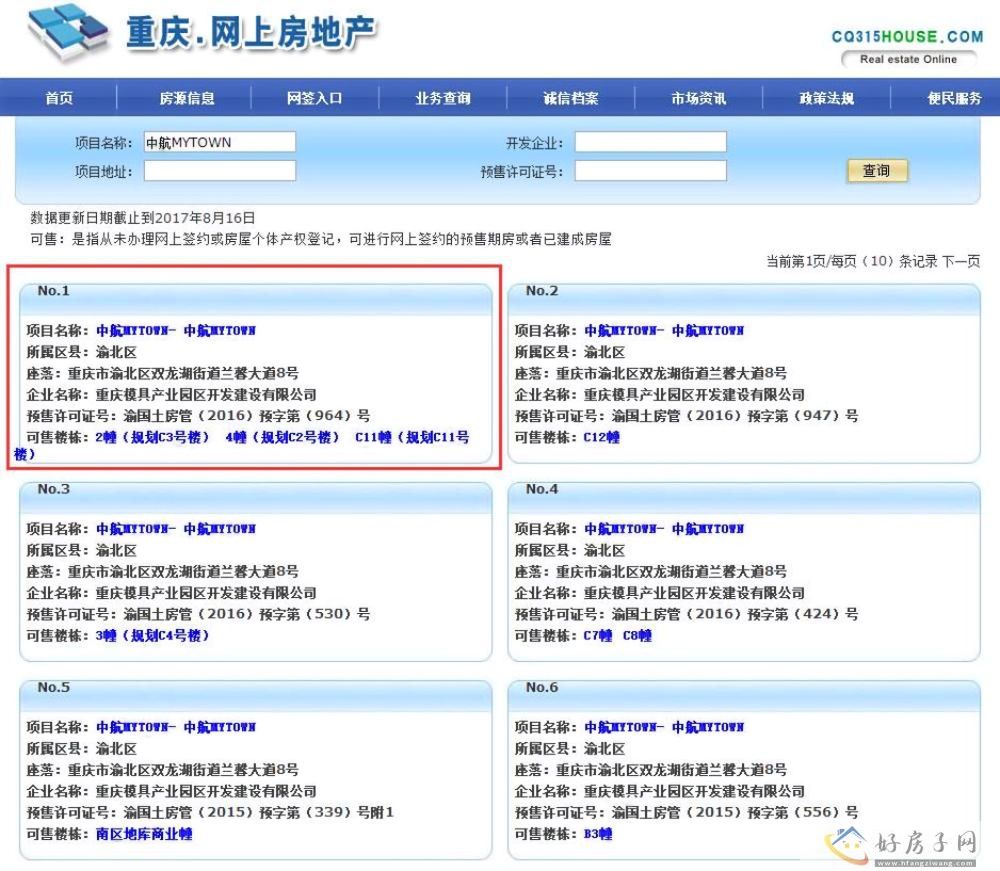This screenshot has width=1000, height=871.
Task: Open the CQ315HOUSE.COM site banner
Action: (x=907, y=36)
